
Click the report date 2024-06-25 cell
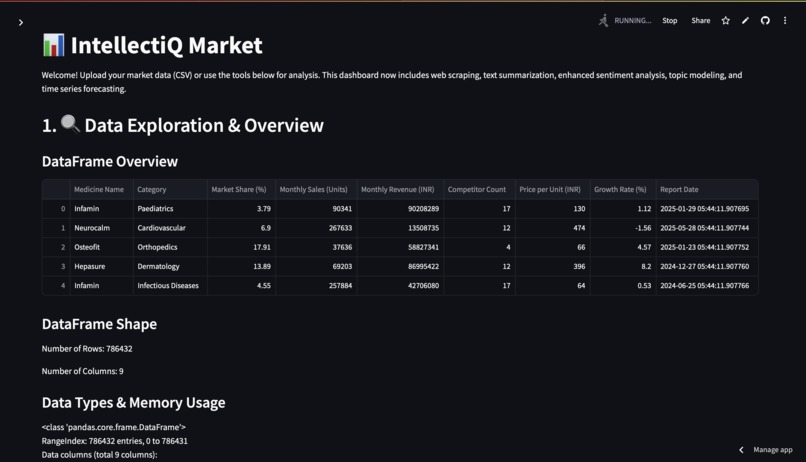[x=707, y=286]
